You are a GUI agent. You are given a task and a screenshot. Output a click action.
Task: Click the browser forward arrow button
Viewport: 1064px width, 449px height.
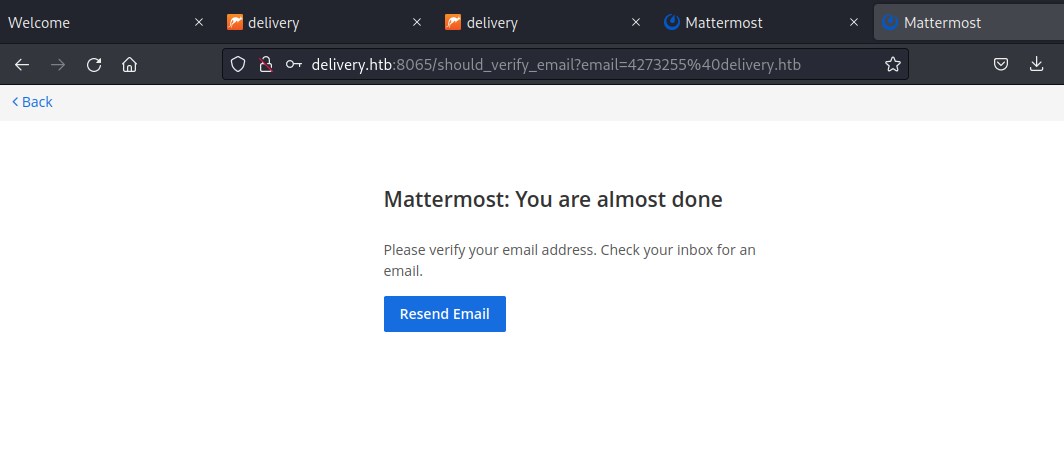pyautogui.click(x=58, y=65)
